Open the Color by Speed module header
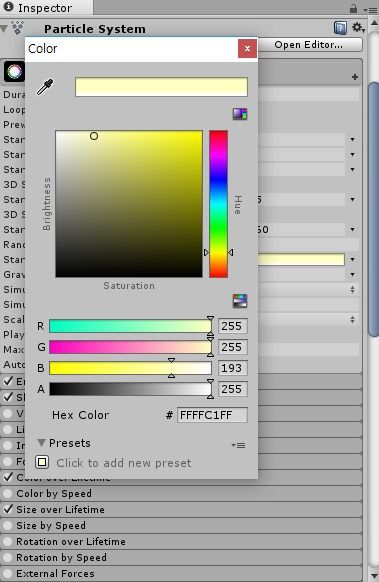 [x=181, y=493]
